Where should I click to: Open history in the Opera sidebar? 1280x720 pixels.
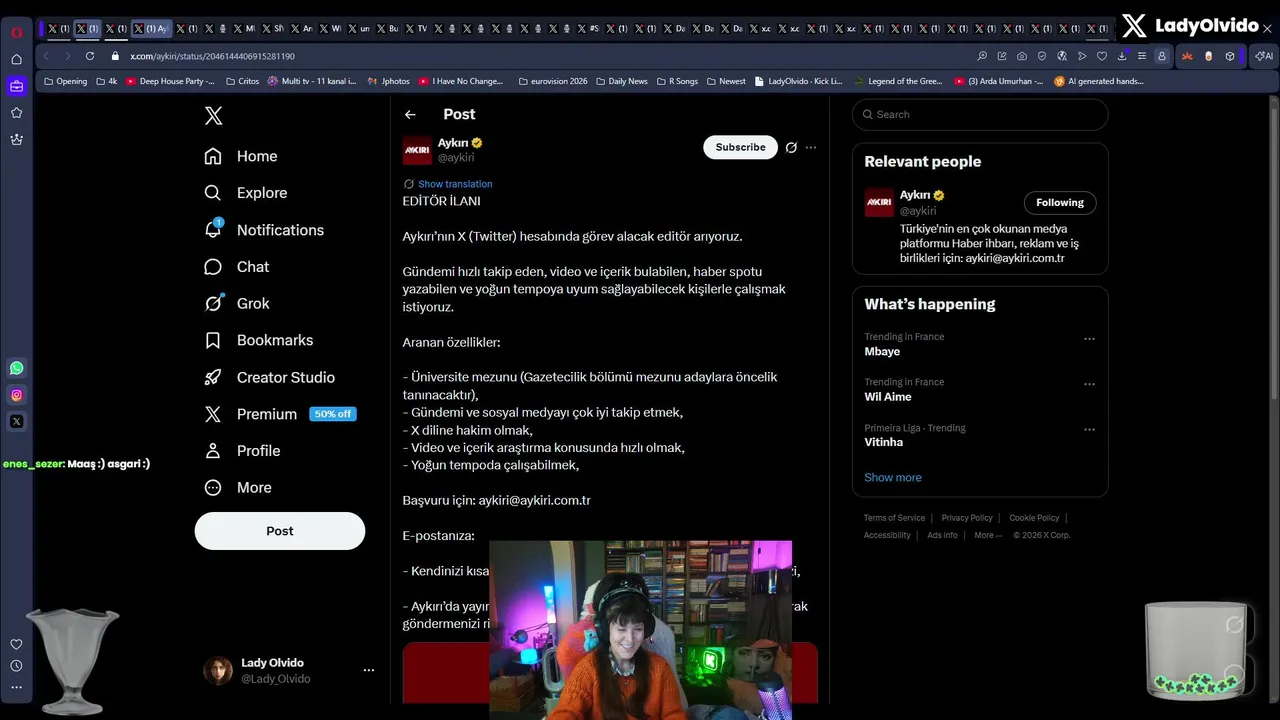click(x=16, y=666)
